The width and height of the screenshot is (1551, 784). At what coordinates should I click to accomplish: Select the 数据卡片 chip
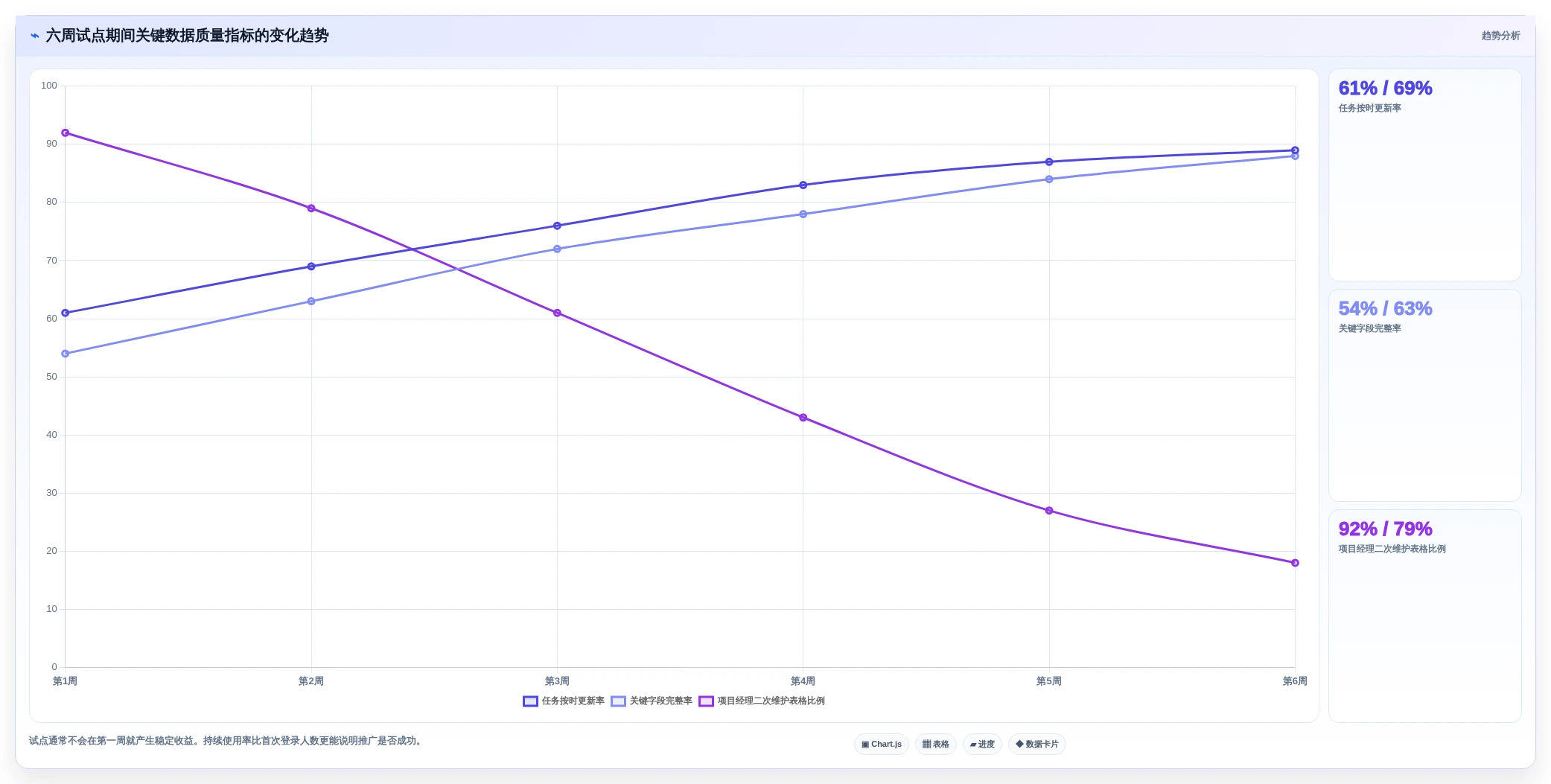(x=1036, y=745)
